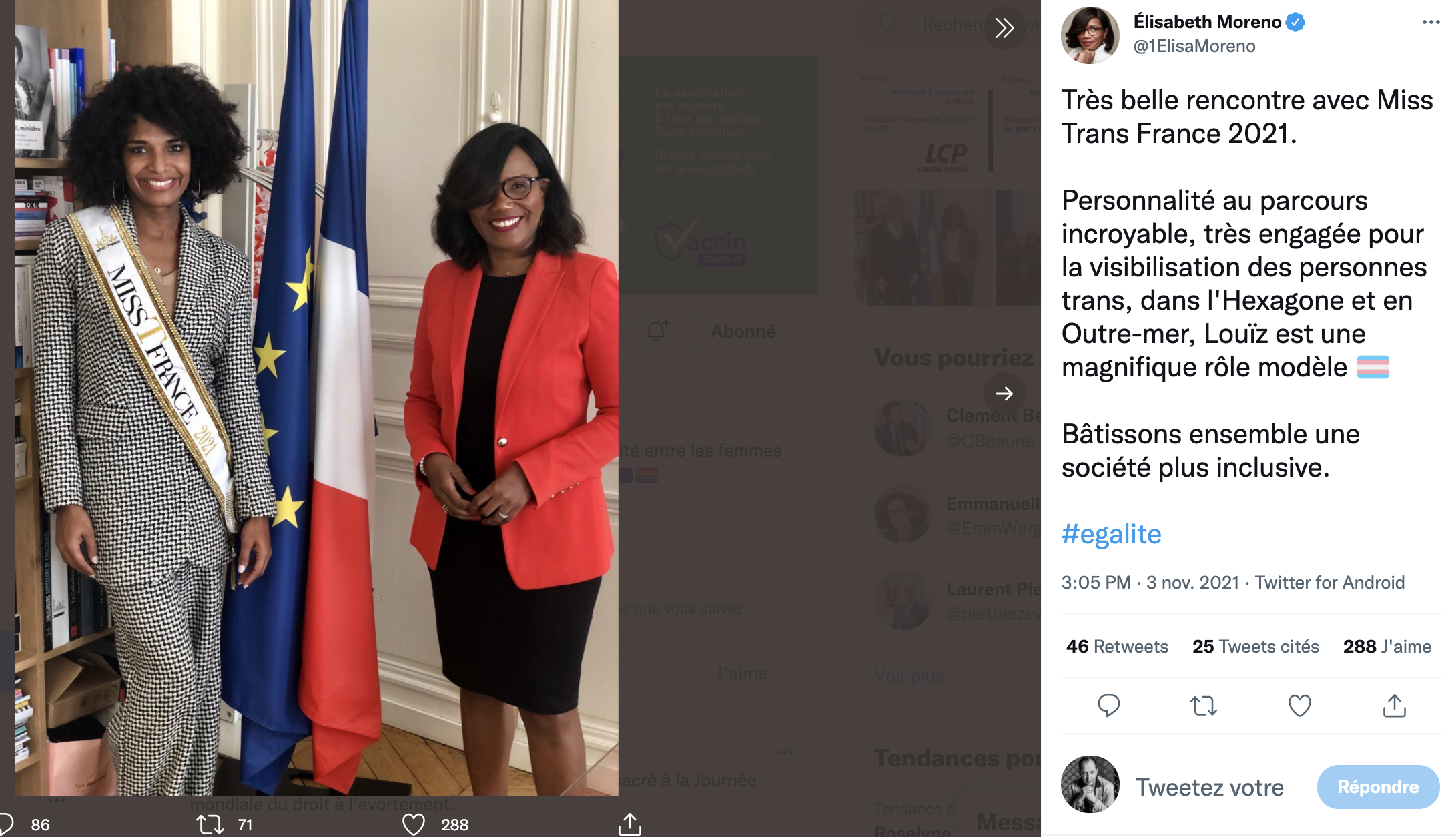This screenshot has height=837, width=1456.
Task: Open the tweet timestamp 3:05 PM link
Action: click(x=1096, y=582)
